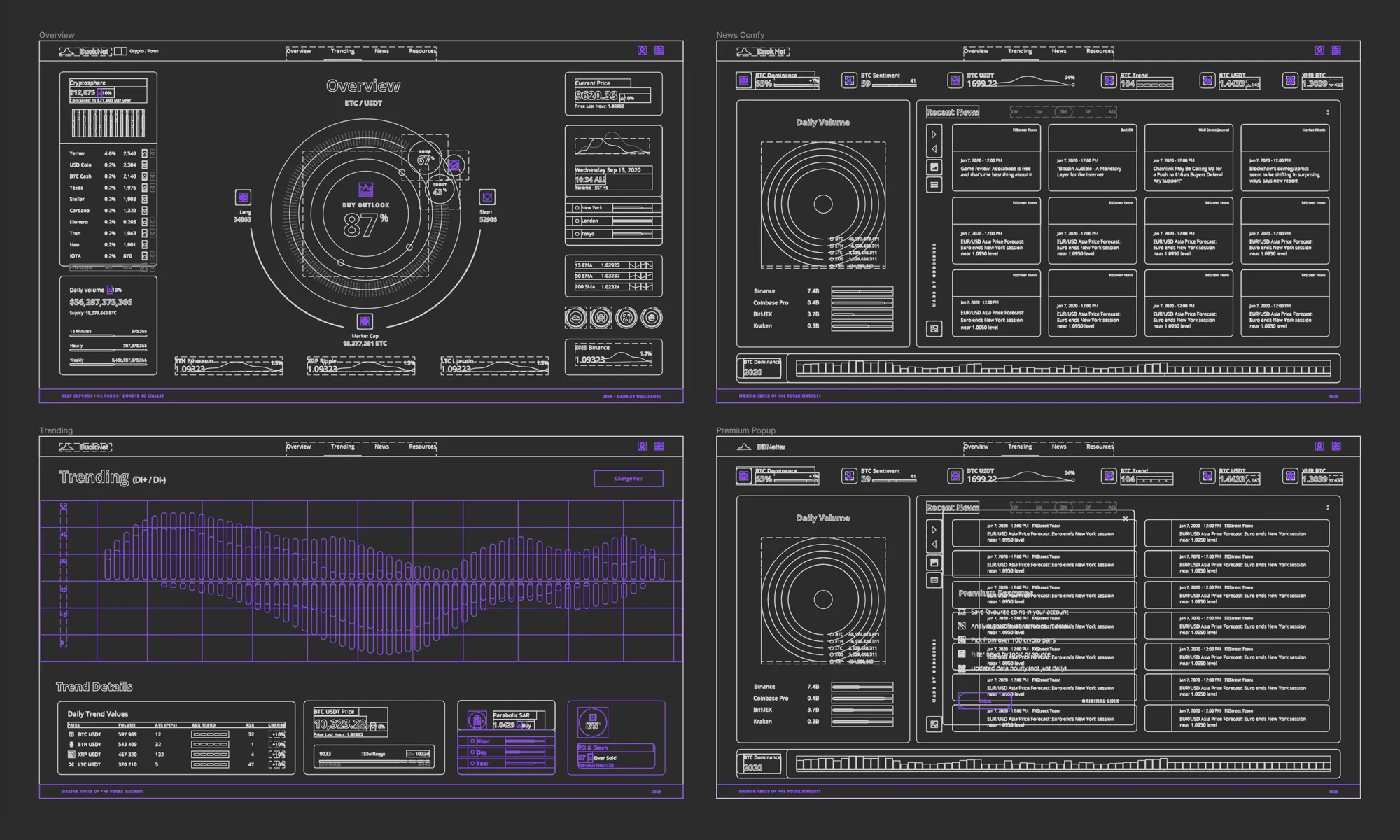
Task: Select list view icon in News Comfy sidebar
Action: click(934, 185)
